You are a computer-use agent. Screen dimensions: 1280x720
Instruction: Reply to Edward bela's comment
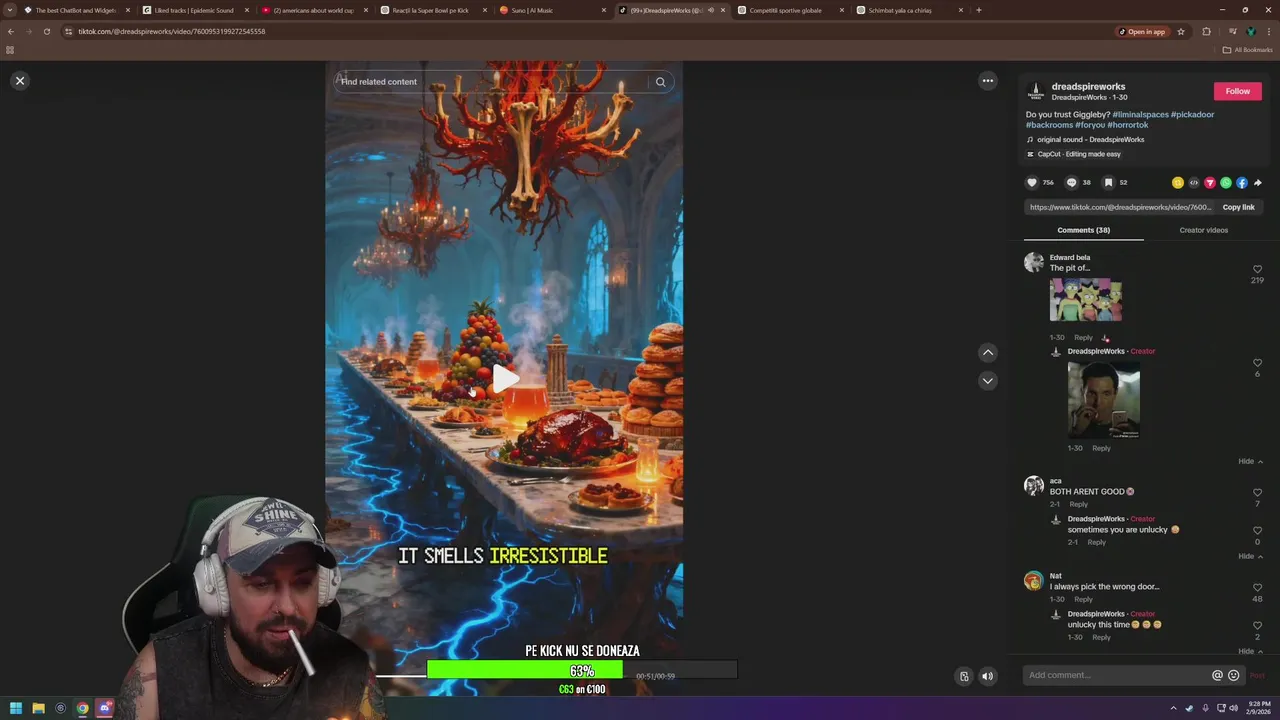pos(1083,337)
